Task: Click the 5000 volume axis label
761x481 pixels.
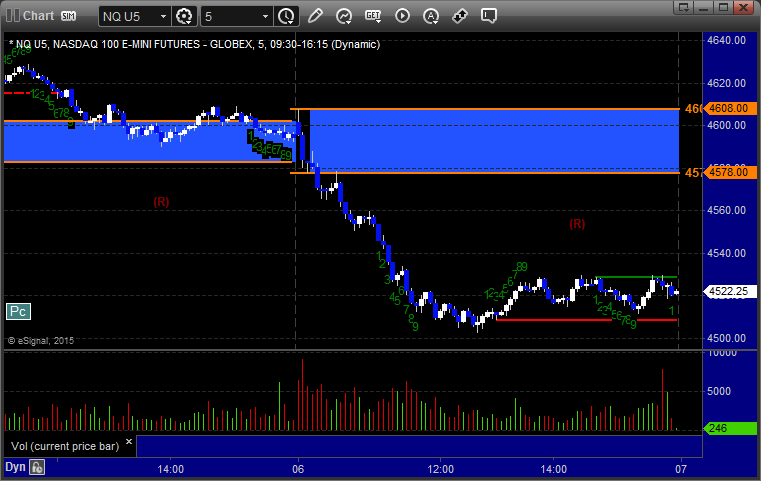Action: tap(719, 391)
